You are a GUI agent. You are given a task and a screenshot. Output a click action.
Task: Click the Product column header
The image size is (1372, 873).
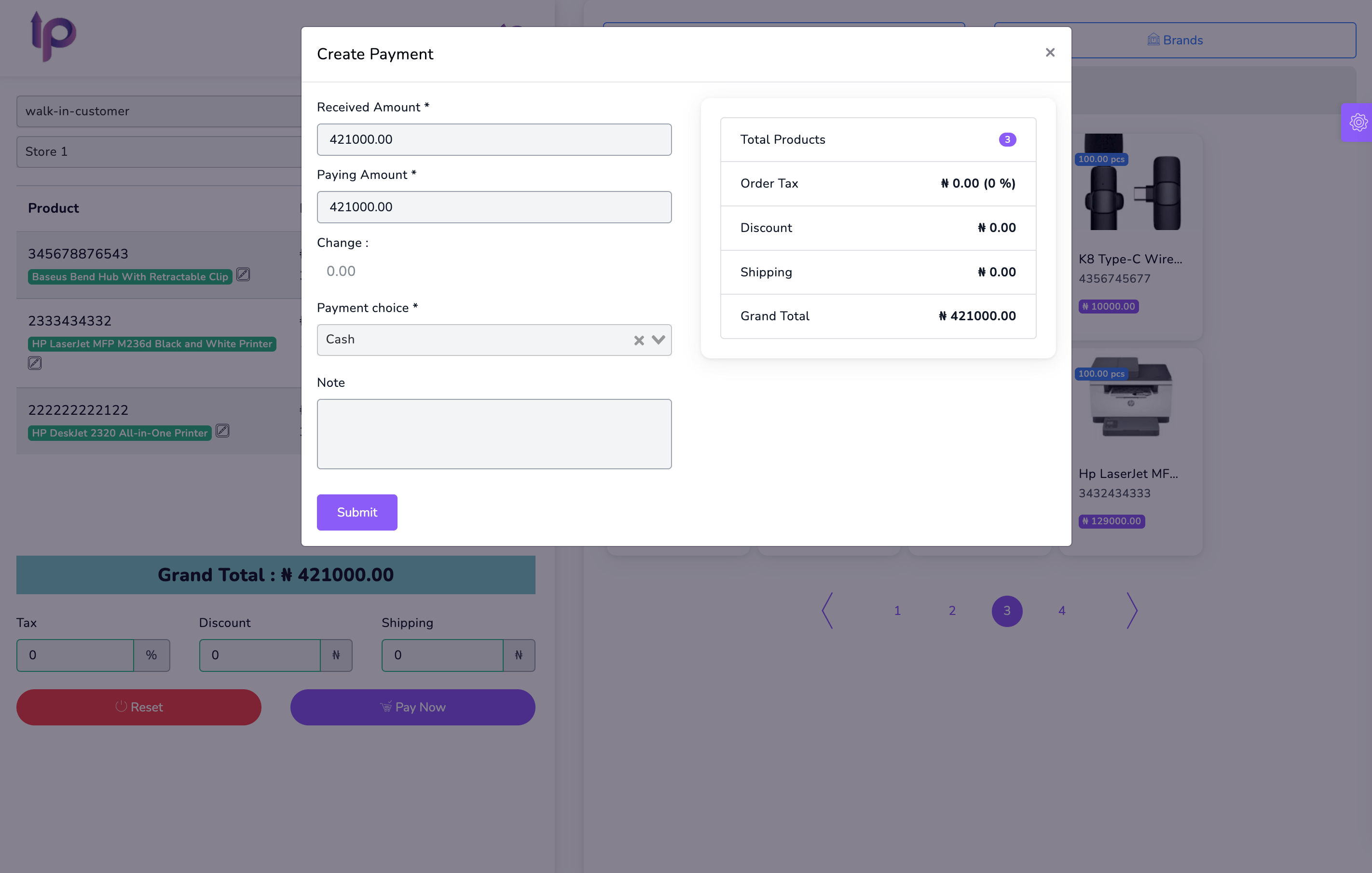54,208
